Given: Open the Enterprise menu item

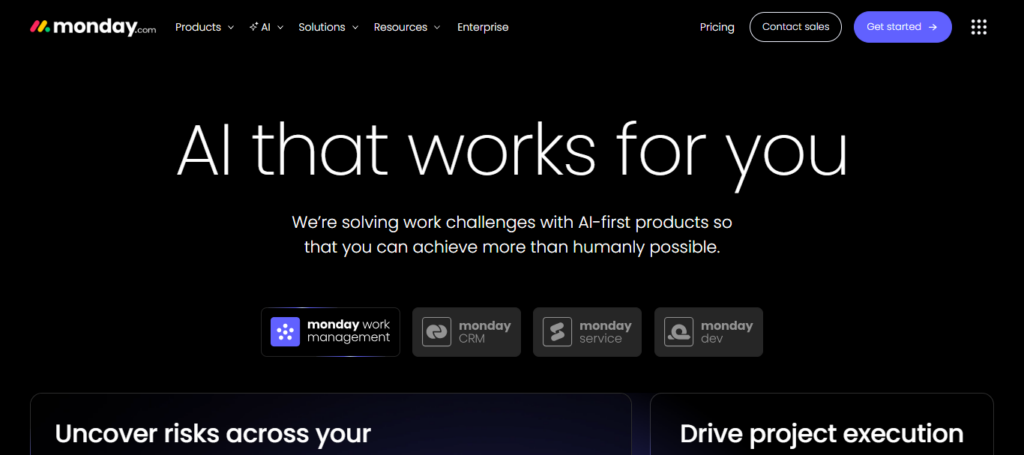Looking at the screenshot, I should tap(483, 27).
